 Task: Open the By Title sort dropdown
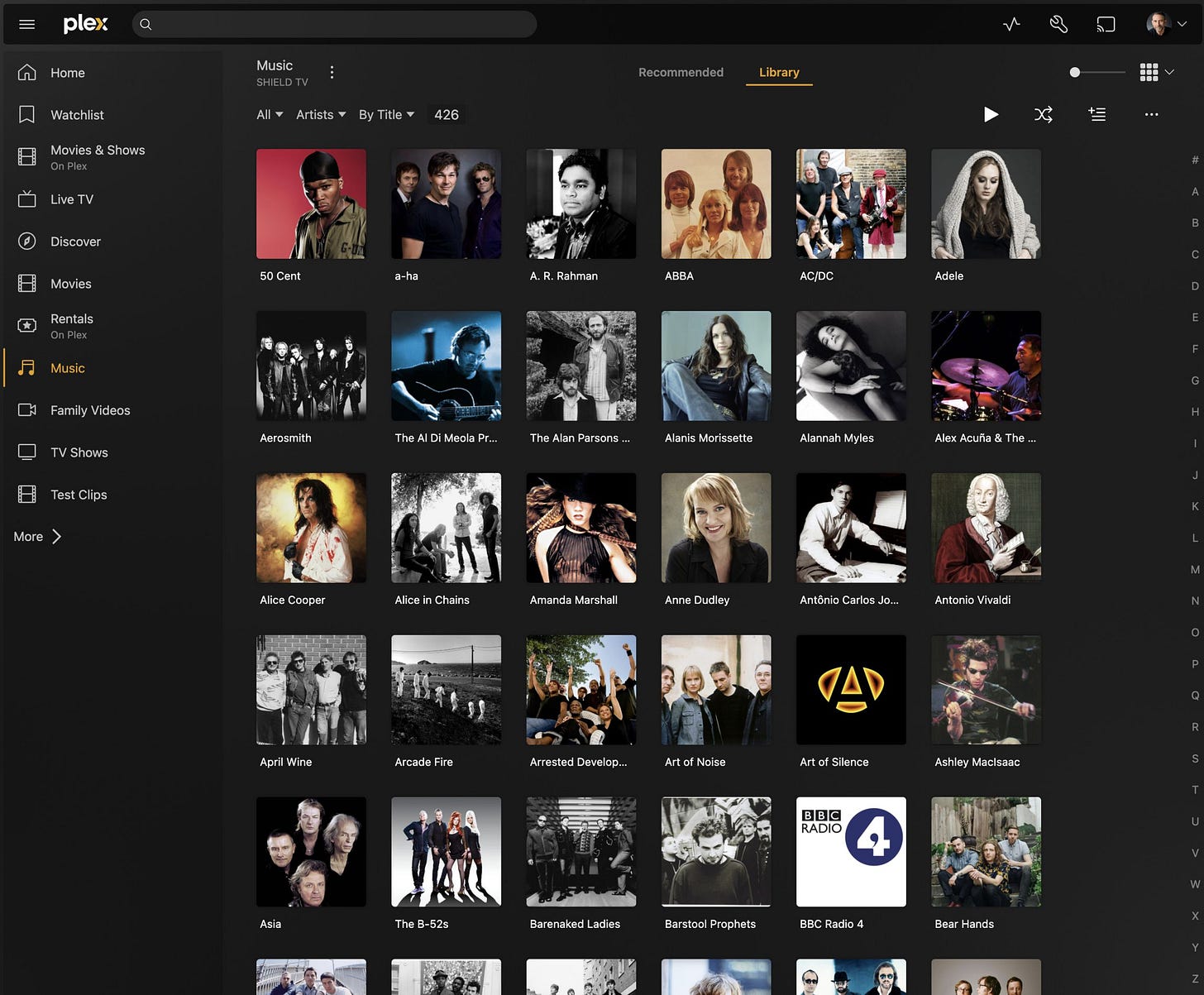click(x=386, y=115)
